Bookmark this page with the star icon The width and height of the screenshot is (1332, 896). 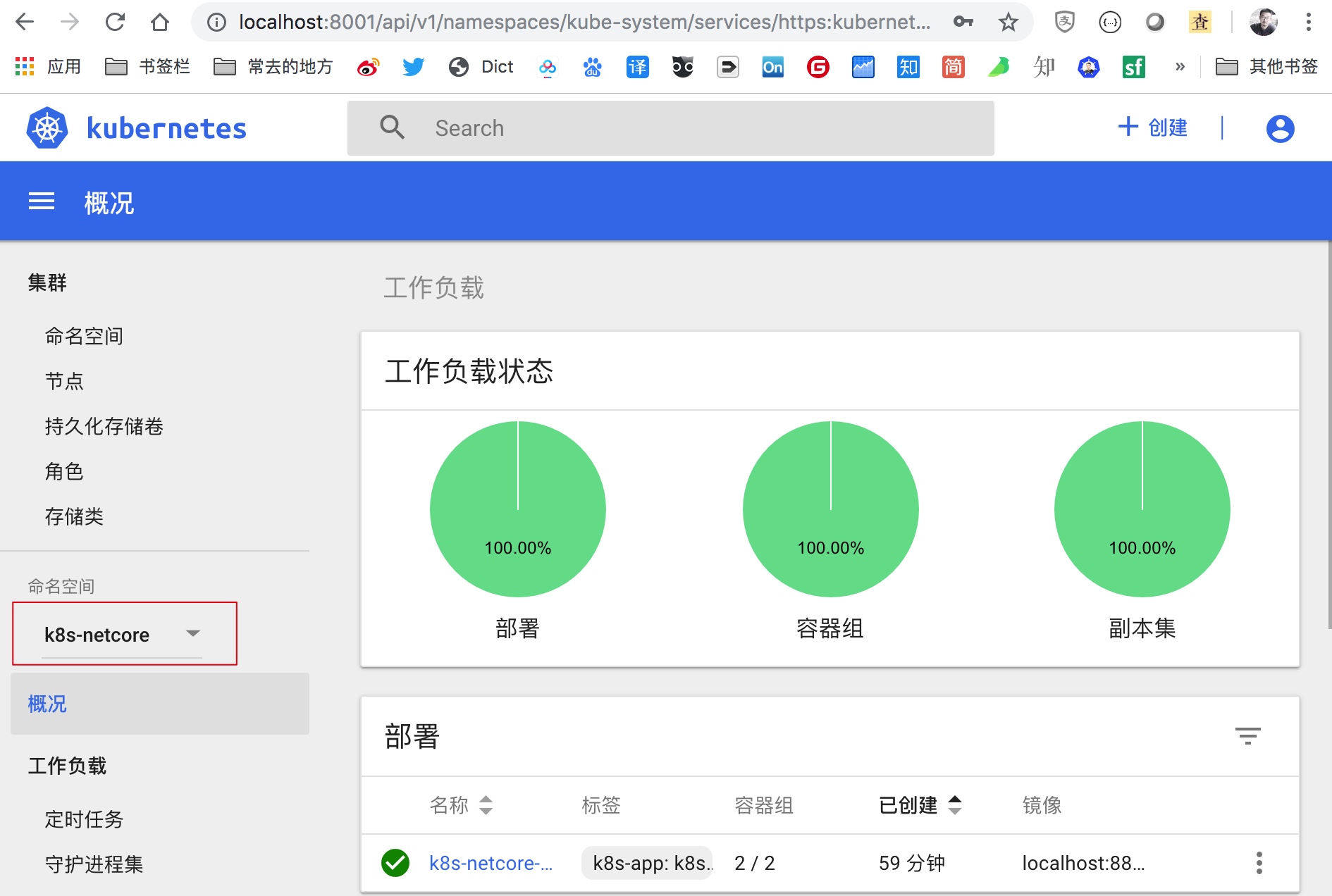coord(1009,22)
